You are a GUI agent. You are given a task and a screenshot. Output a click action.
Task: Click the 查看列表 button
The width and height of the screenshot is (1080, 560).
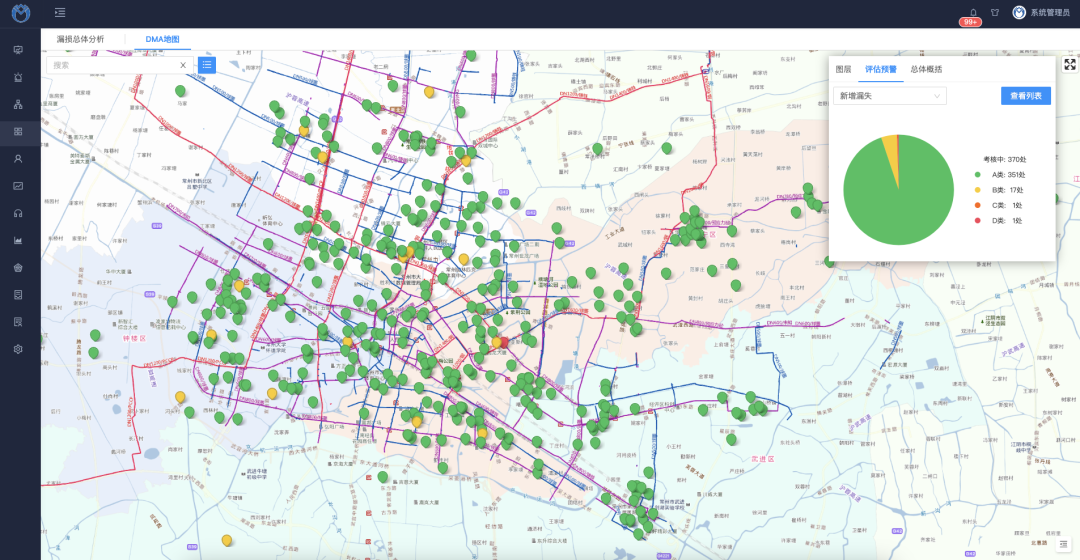(x=1025, y=96)
